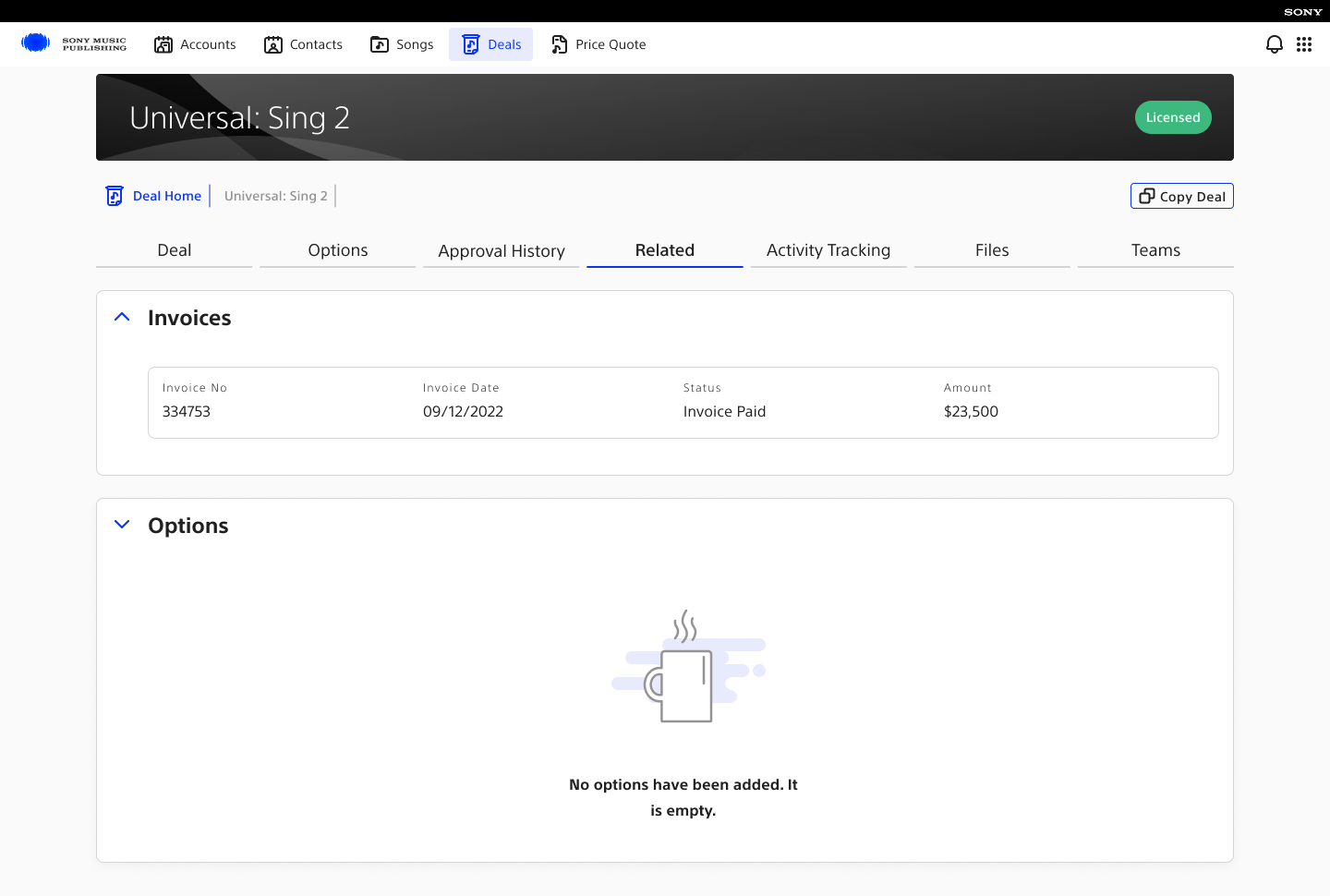Open the notifications bell

[x=1275, y=44]
